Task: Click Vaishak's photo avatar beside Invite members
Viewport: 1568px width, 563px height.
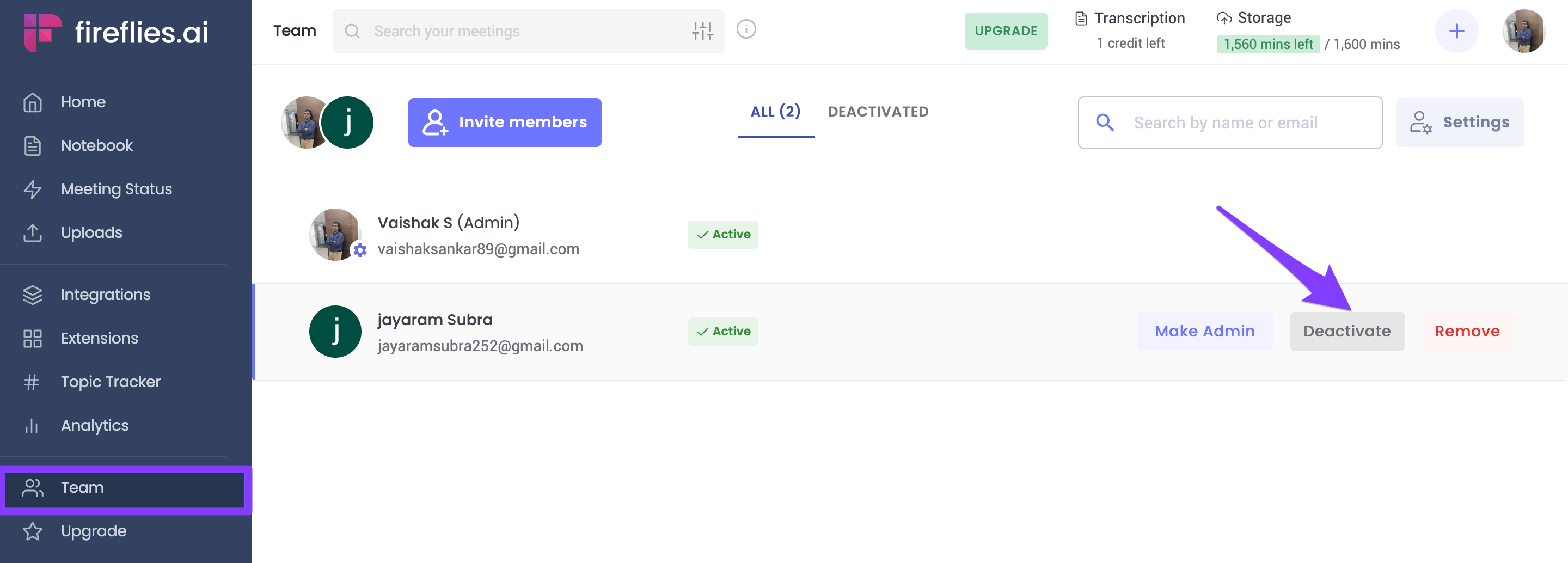Action: pyautogui.click(x=301, y=123)
